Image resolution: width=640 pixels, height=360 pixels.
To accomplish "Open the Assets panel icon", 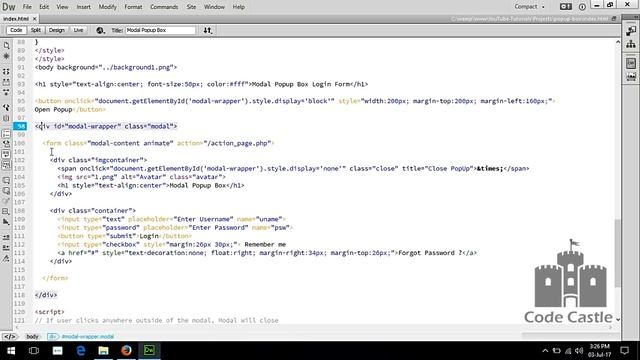I will 631,77.
